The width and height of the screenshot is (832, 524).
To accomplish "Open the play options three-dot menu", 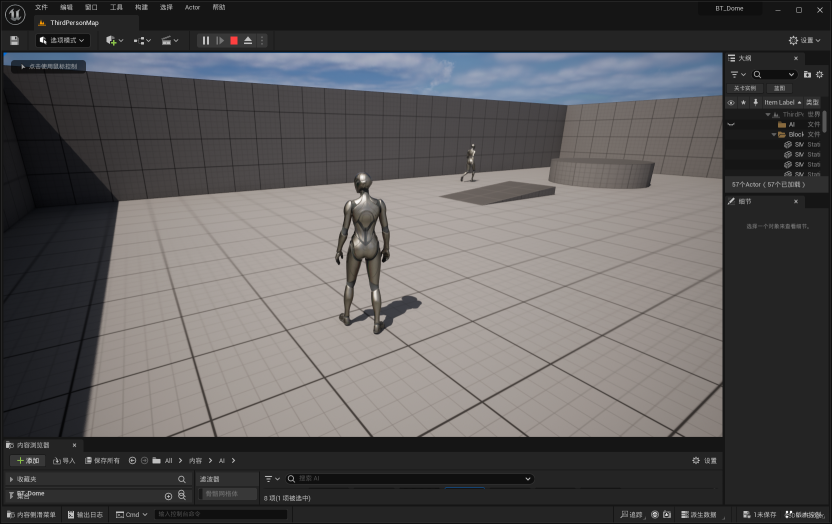I will click(262, 40).
